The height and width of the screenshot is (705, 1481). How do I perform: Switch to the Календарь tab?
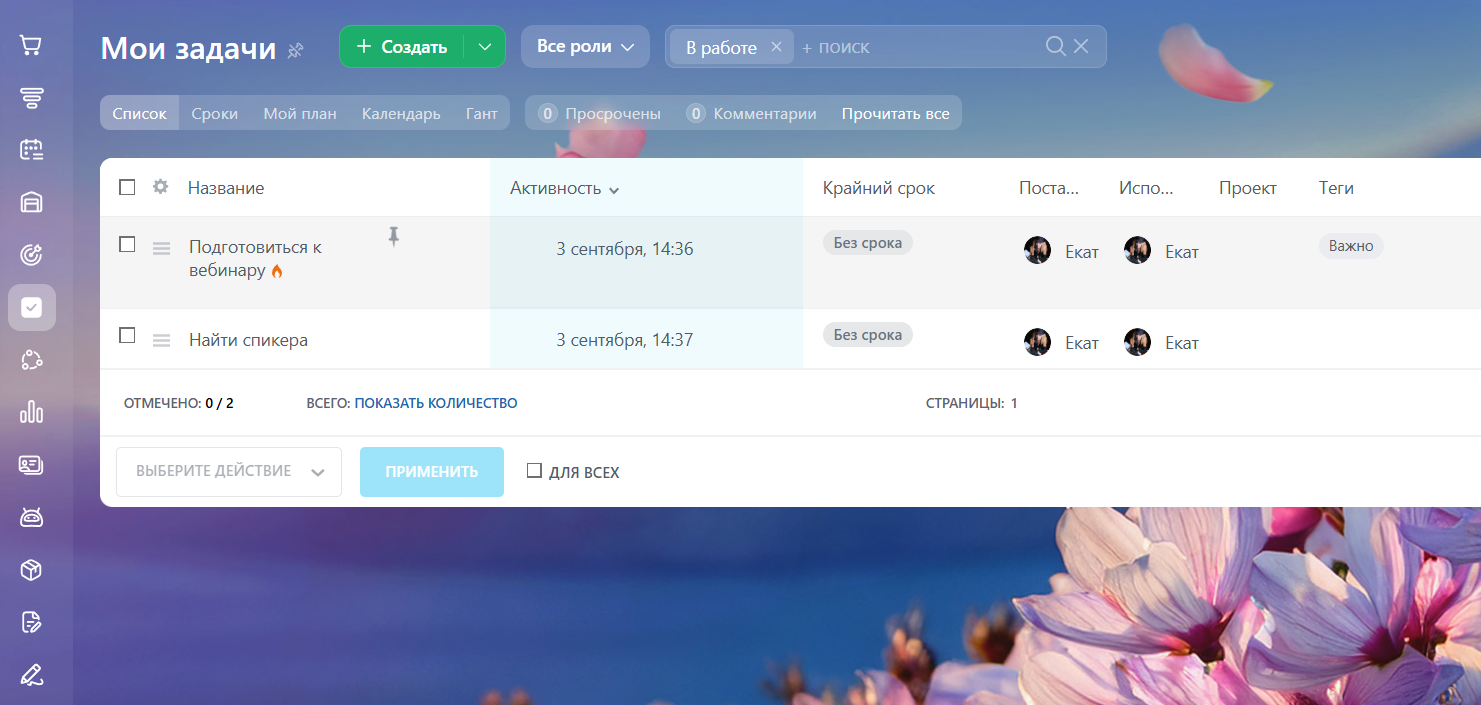400,113
